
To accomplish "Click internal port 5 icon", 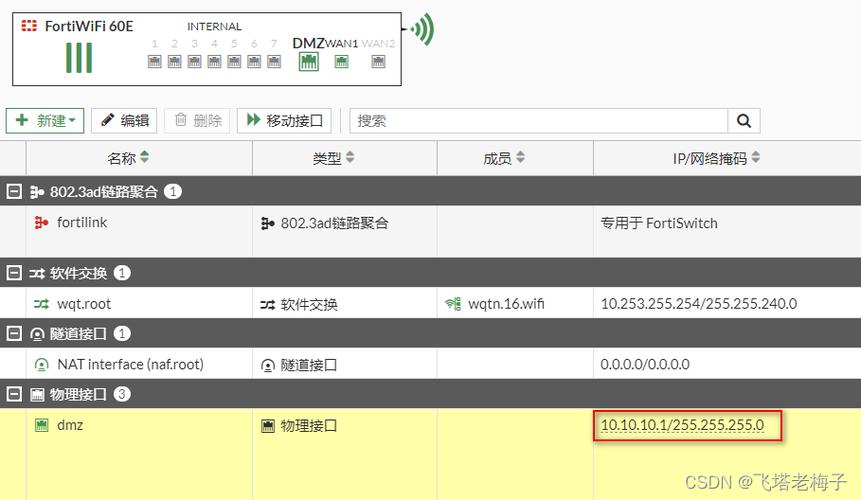I will 234,61.
